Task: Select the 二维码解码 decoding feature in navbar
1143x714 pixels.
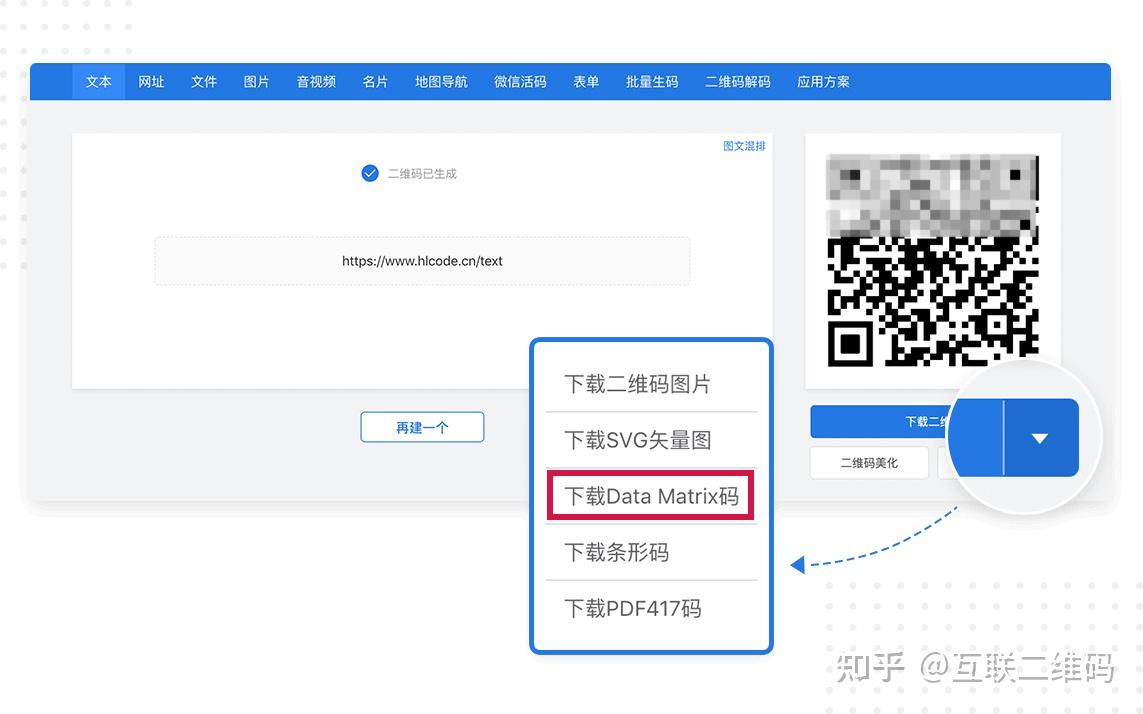Action: (x=737, y=82)
